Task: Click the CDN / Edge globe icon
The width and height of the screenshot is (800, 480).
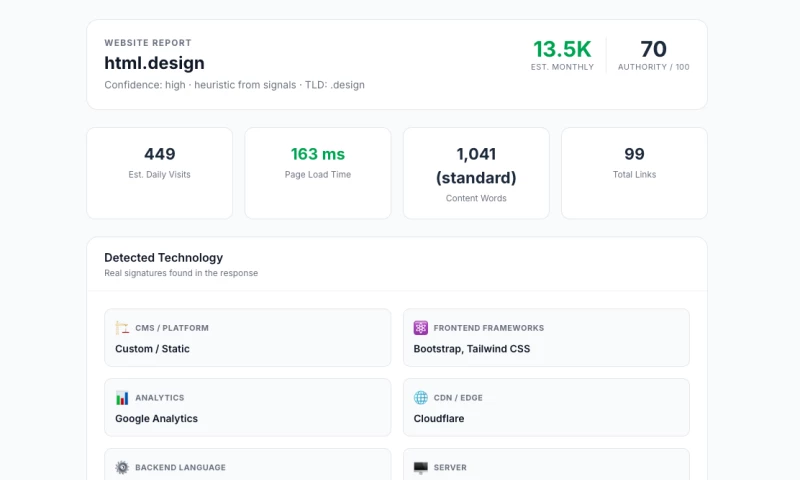Action: click(420, 398)
